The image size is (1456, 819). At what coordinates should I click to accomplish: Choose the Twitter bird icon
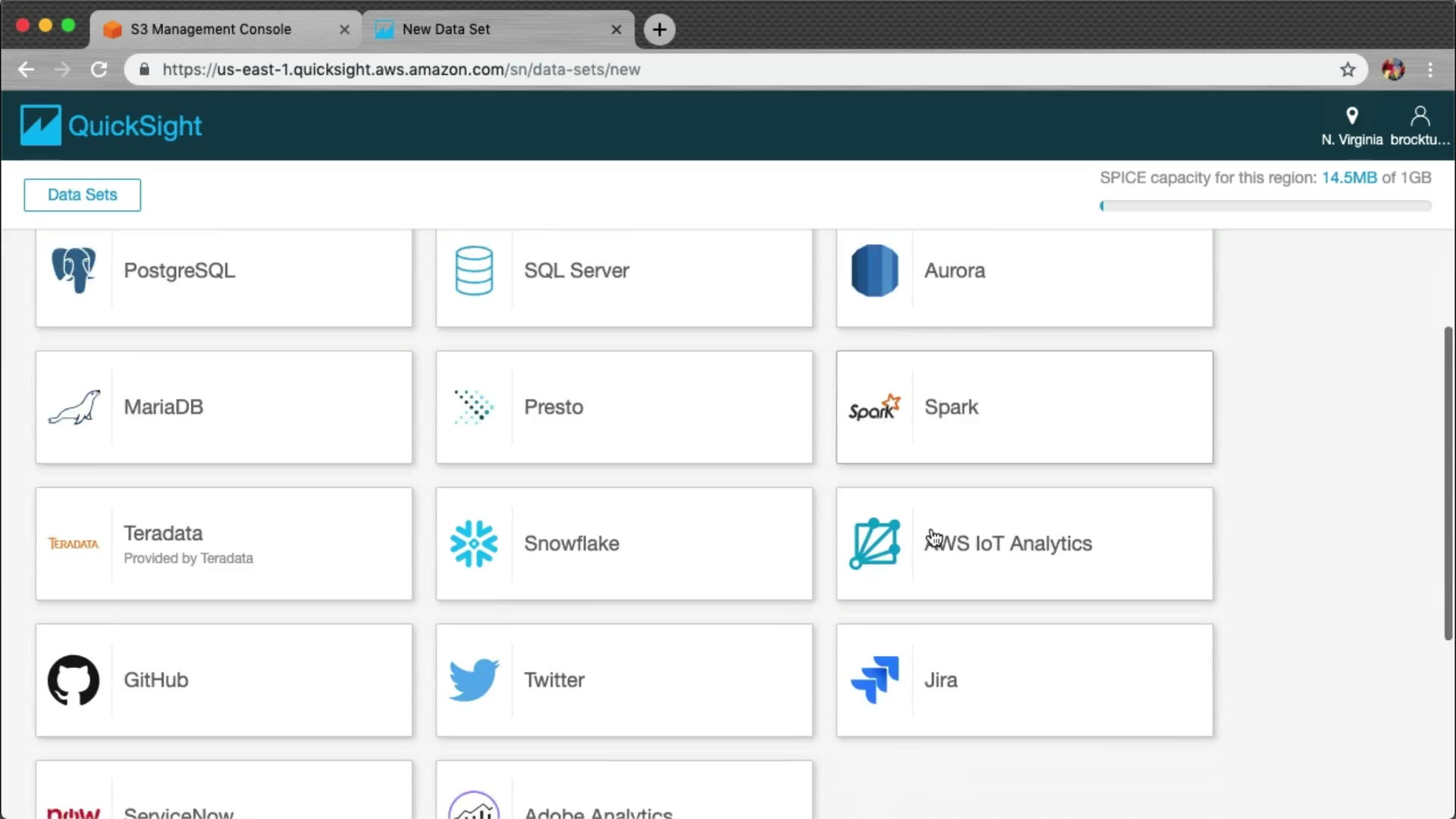point(474,679)
